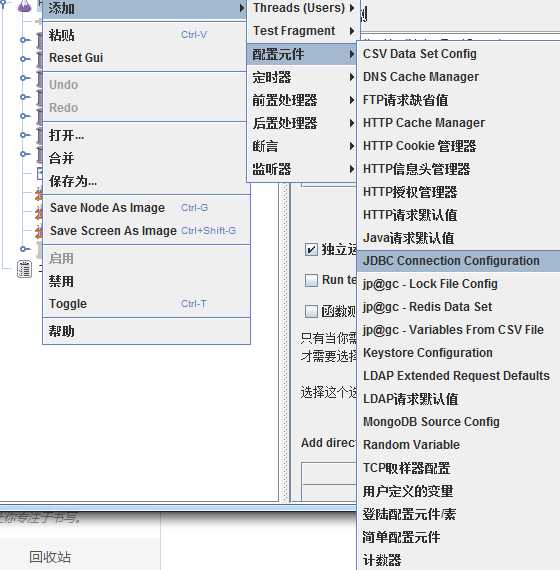Screen dimensions: 560x570
Task: Select HTTP Cache Manager
Action: click(x=459, y=123)
